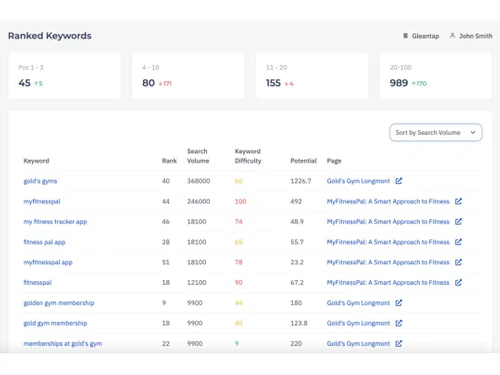Open the my fitness tracker app keyword
500x375 pixels.
(55, 222)
